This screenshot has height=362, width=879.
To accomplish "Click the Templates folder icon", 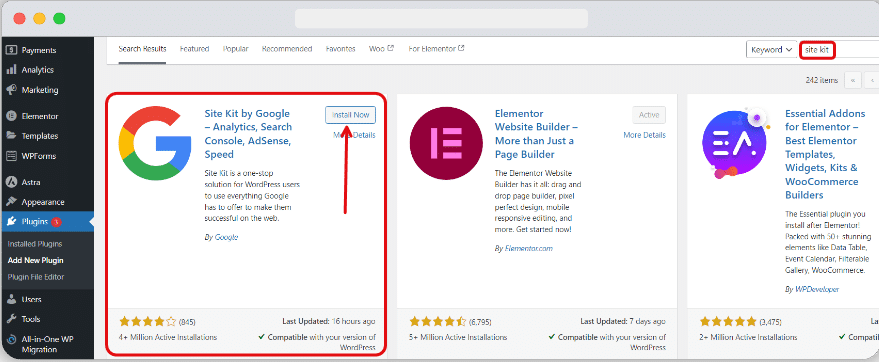I will [11, 136].
